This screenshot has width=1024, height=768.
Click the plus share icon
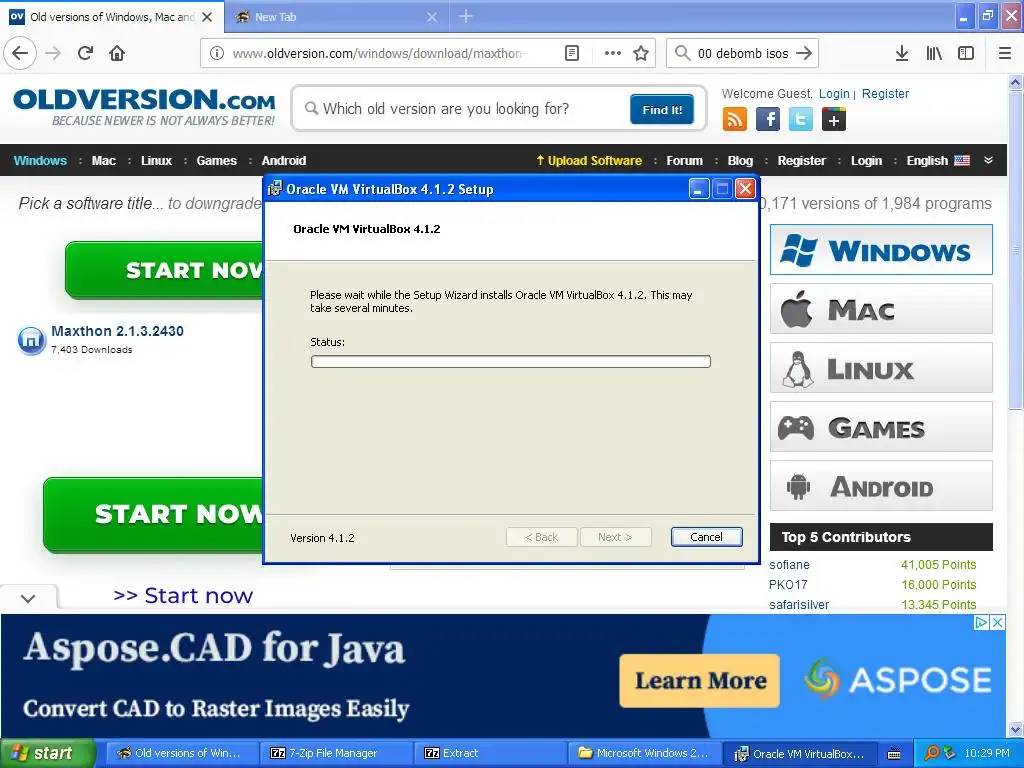(x=833, y=120)
